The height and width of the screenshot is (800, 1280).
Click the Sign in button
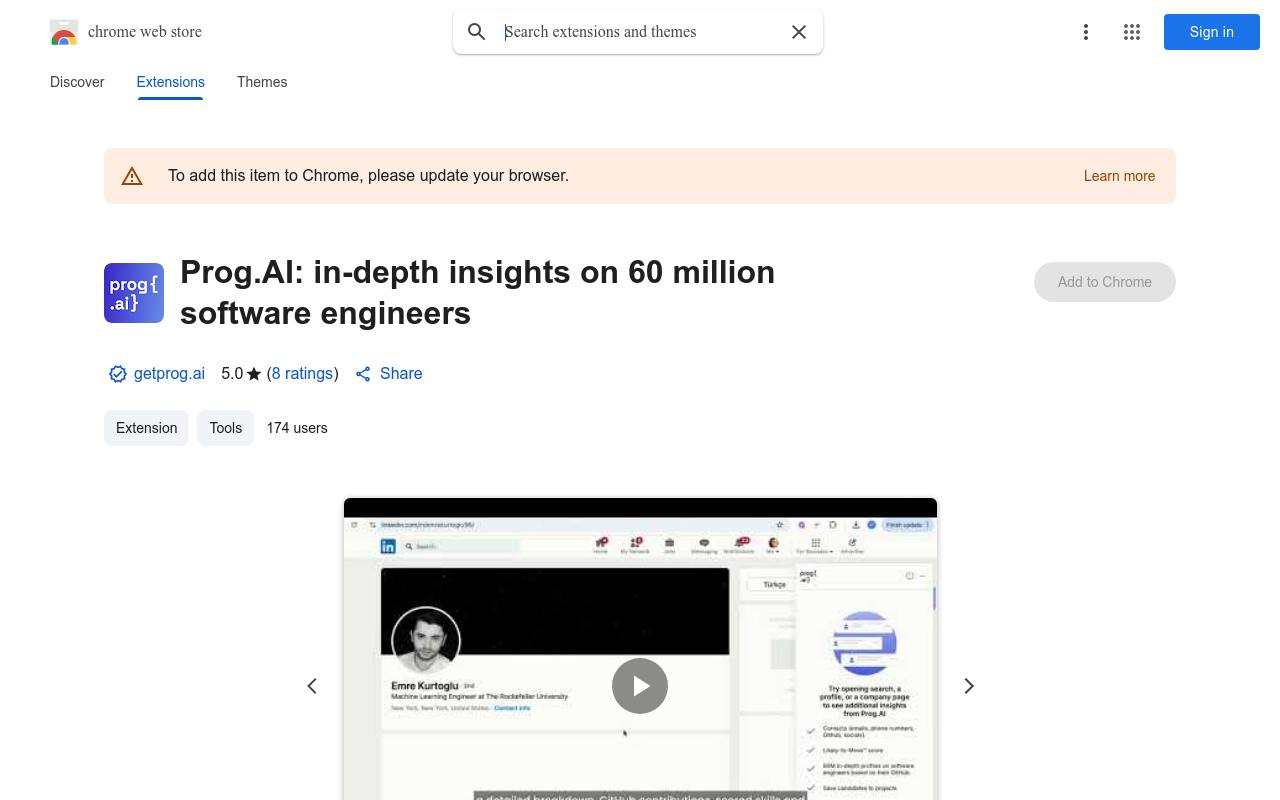1212,32
